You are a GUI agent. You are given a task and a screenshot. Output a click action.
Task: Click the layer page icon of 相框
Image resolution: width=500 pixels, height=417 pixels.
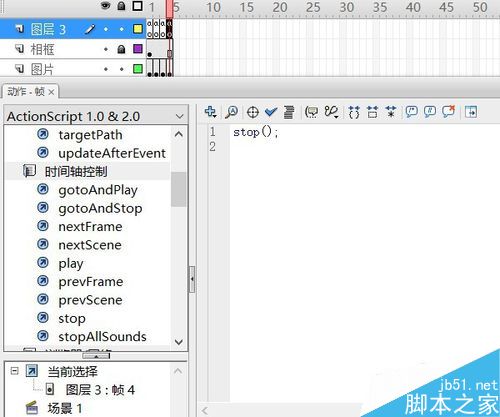pyautogui.click(x=20, y=49)
